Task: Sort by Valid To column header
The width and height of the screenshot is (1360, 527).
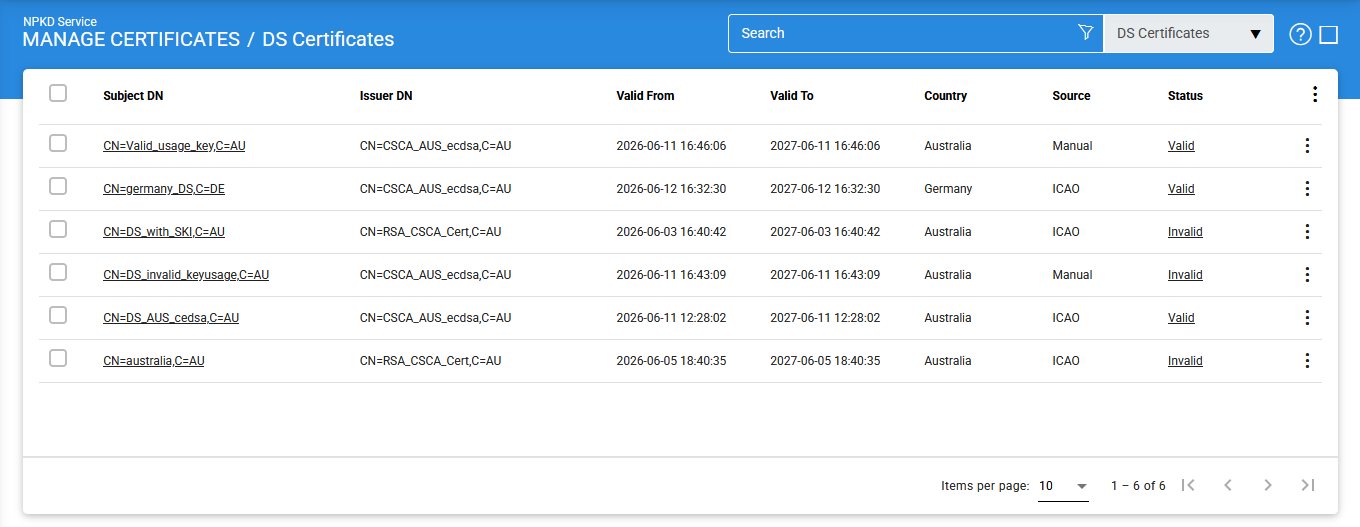Action: pos(792,96)
